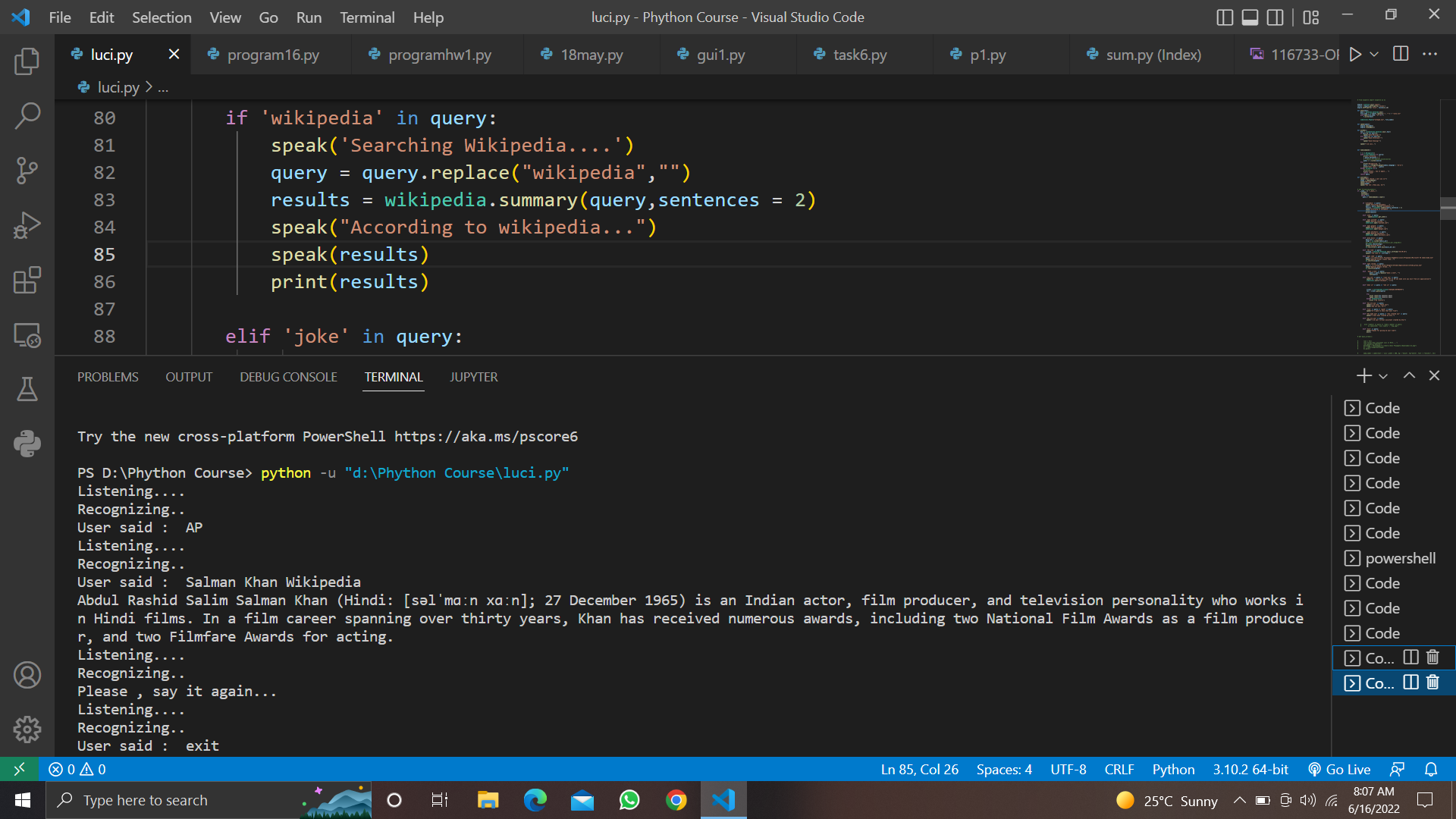This screenshot has width=1456, height=819.
Task: Toggle the secondary side bar layout
Action: 1276,17
